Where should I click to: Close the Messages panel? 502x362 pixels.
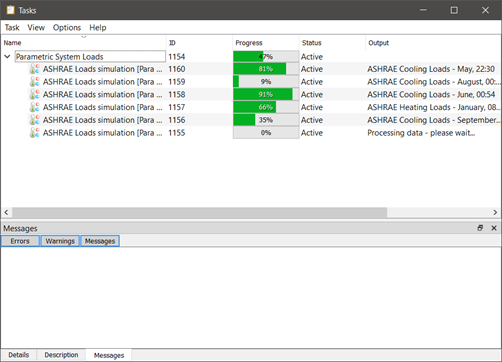pyautogui.click(x=494, y=228)
